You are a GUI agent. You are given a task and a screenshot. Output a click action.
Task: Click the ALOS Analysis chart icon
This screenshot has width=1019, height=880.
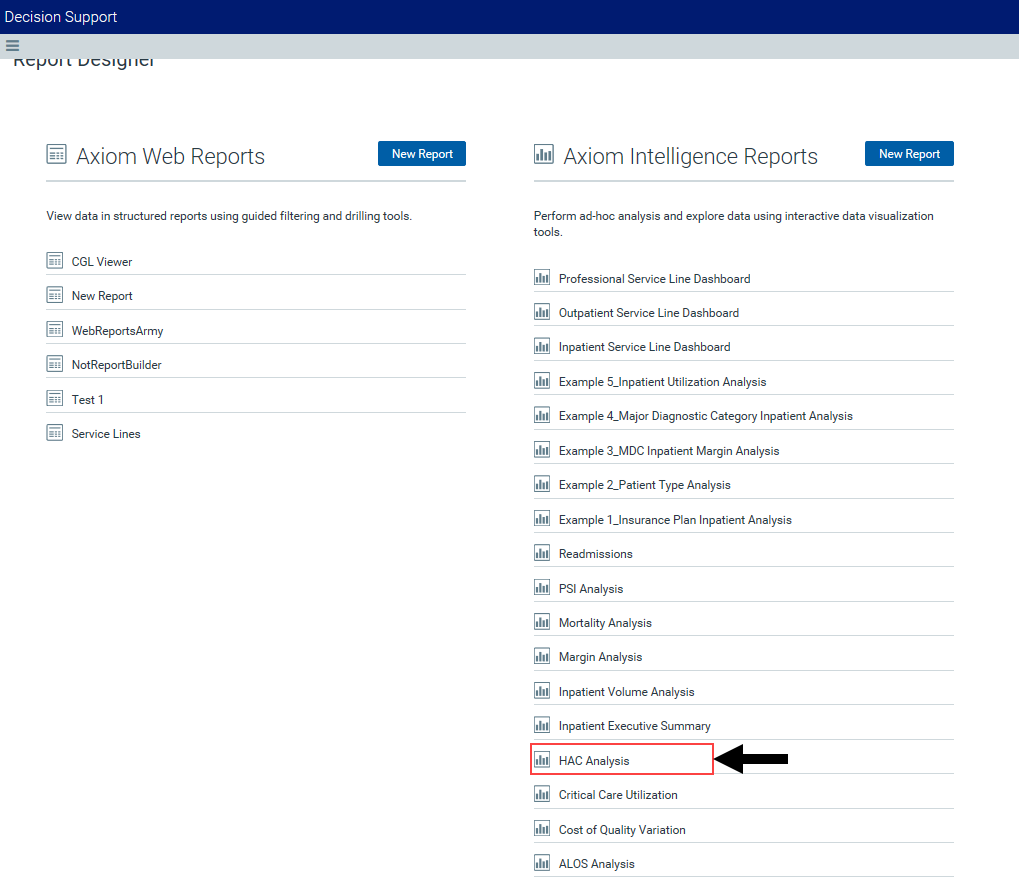(542, 863)
